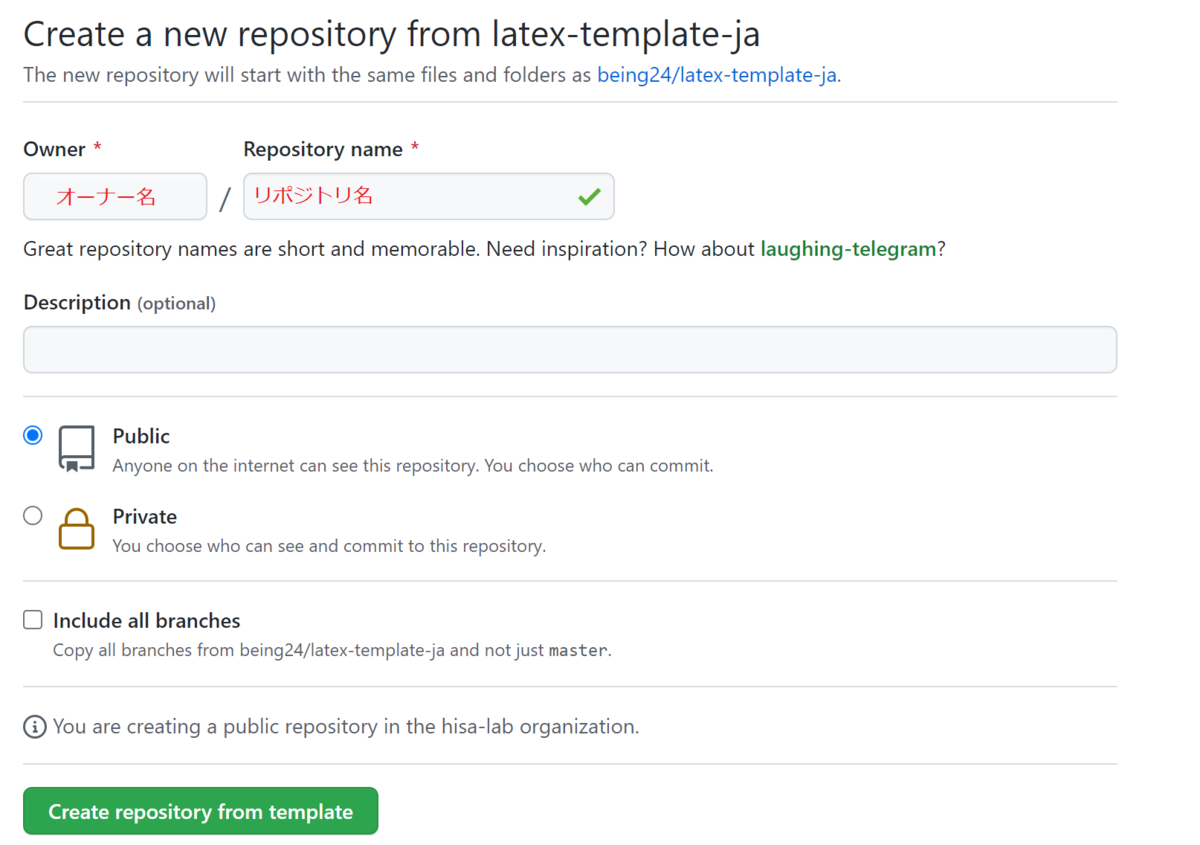The image size is (1200, 845).
Task: Open the Owner dropdown selector
Action: [115, 197]
